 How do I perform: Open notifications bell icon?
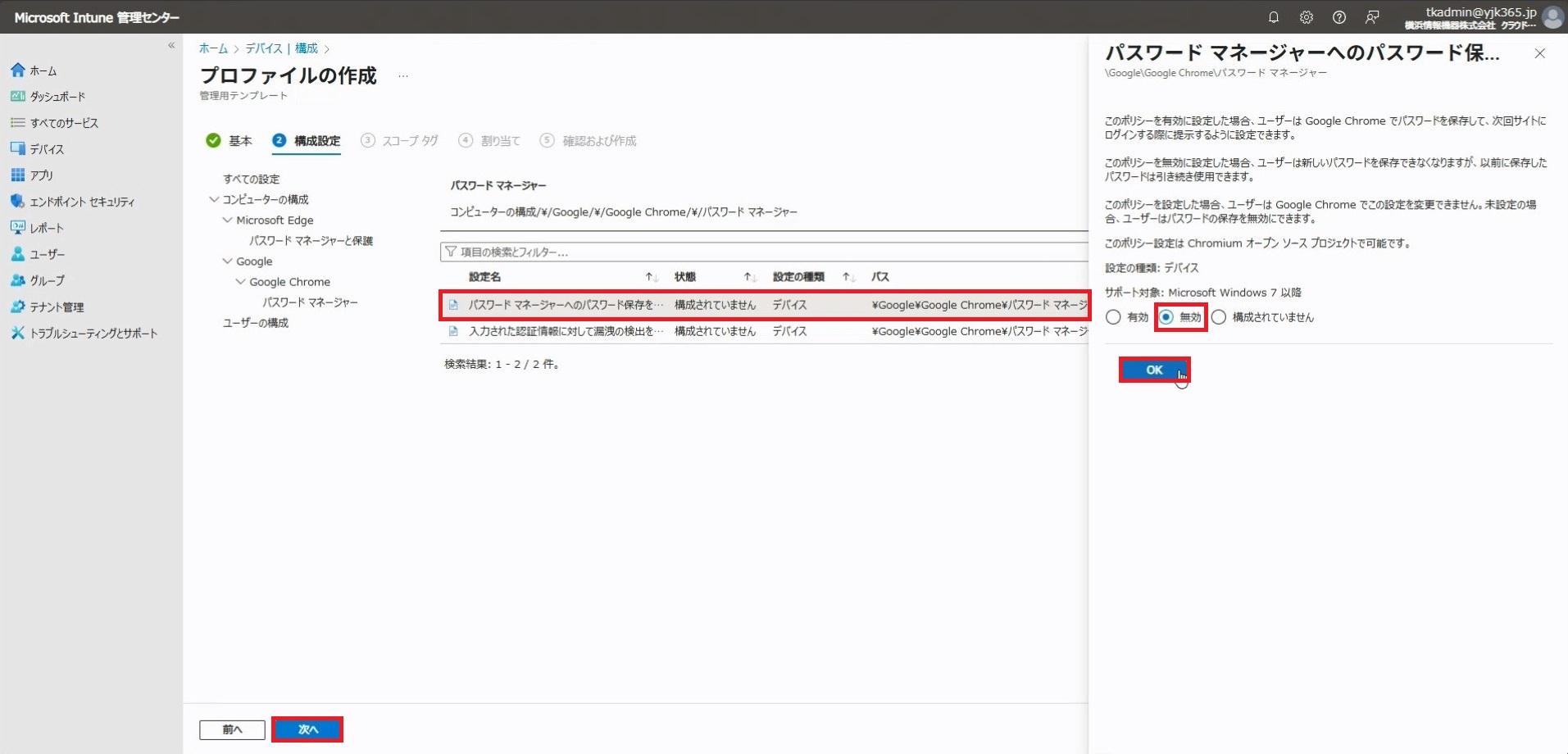(1273, 17)
